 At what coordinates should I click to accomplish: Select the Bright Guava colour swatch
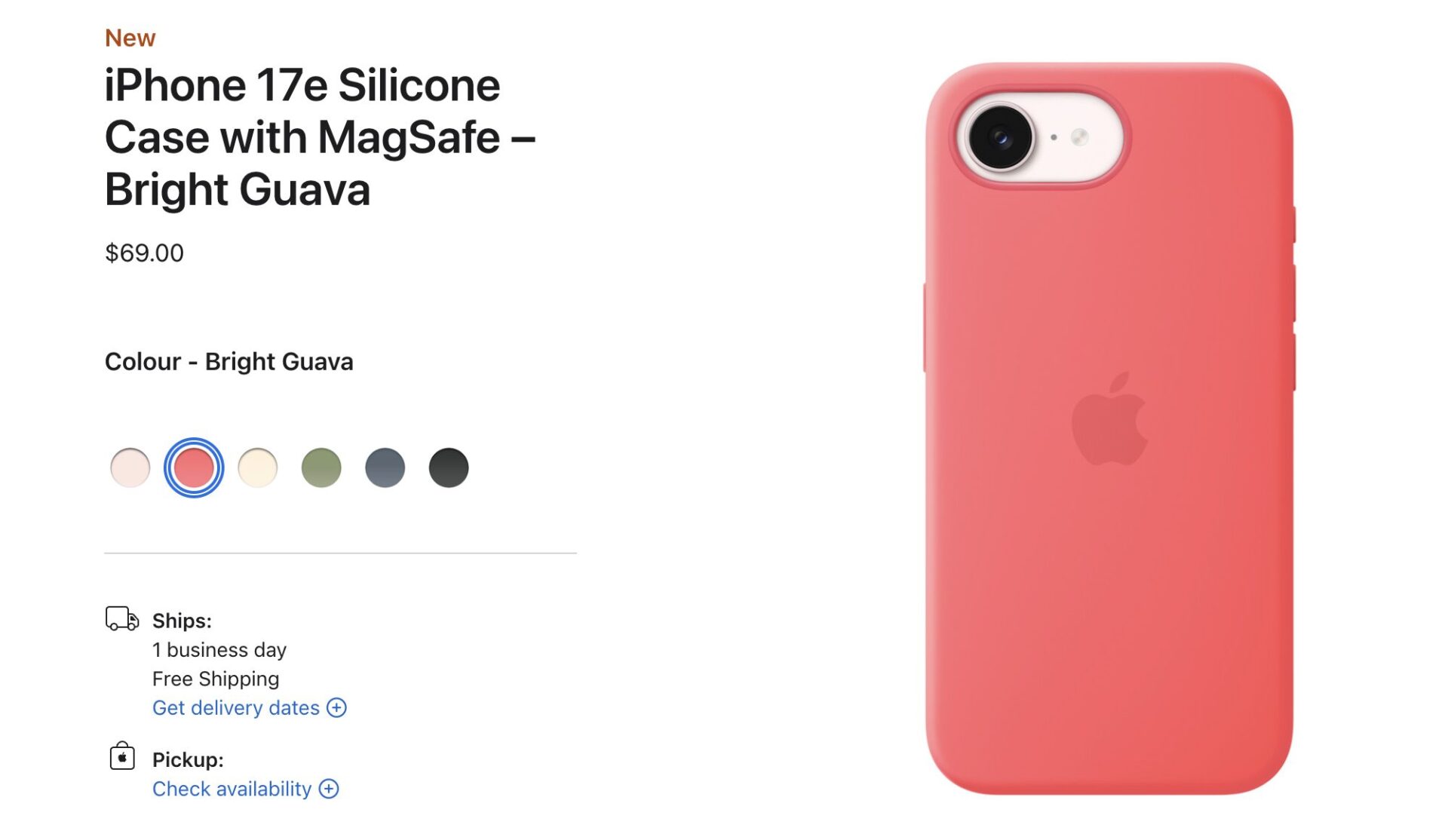pos(194,468)
